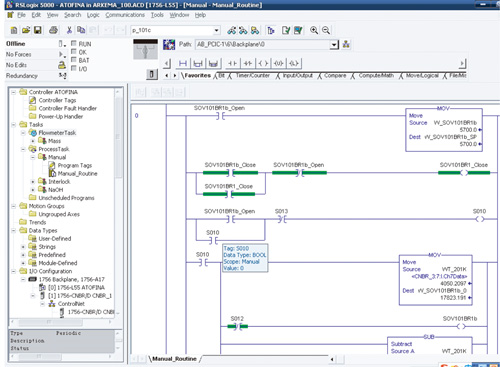Expand the Strings data type node
The width and height of the screenshot is (500, 367).
point(23,247)
